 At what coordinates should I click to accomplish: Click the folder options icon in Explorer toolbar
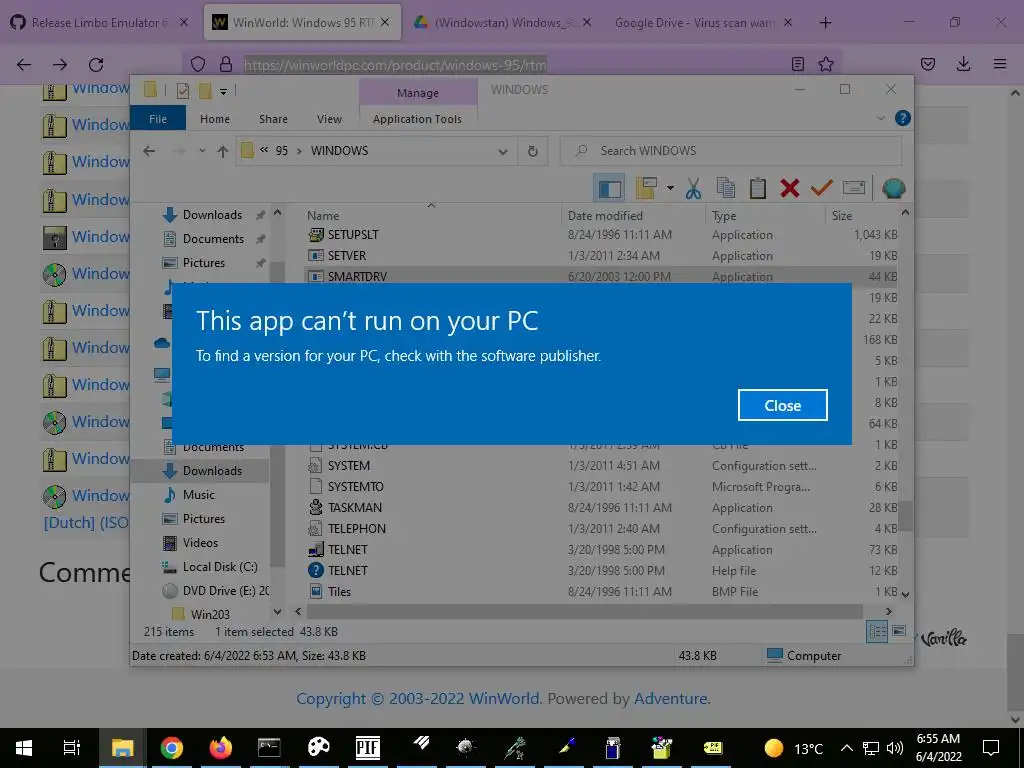click(646, 188)
